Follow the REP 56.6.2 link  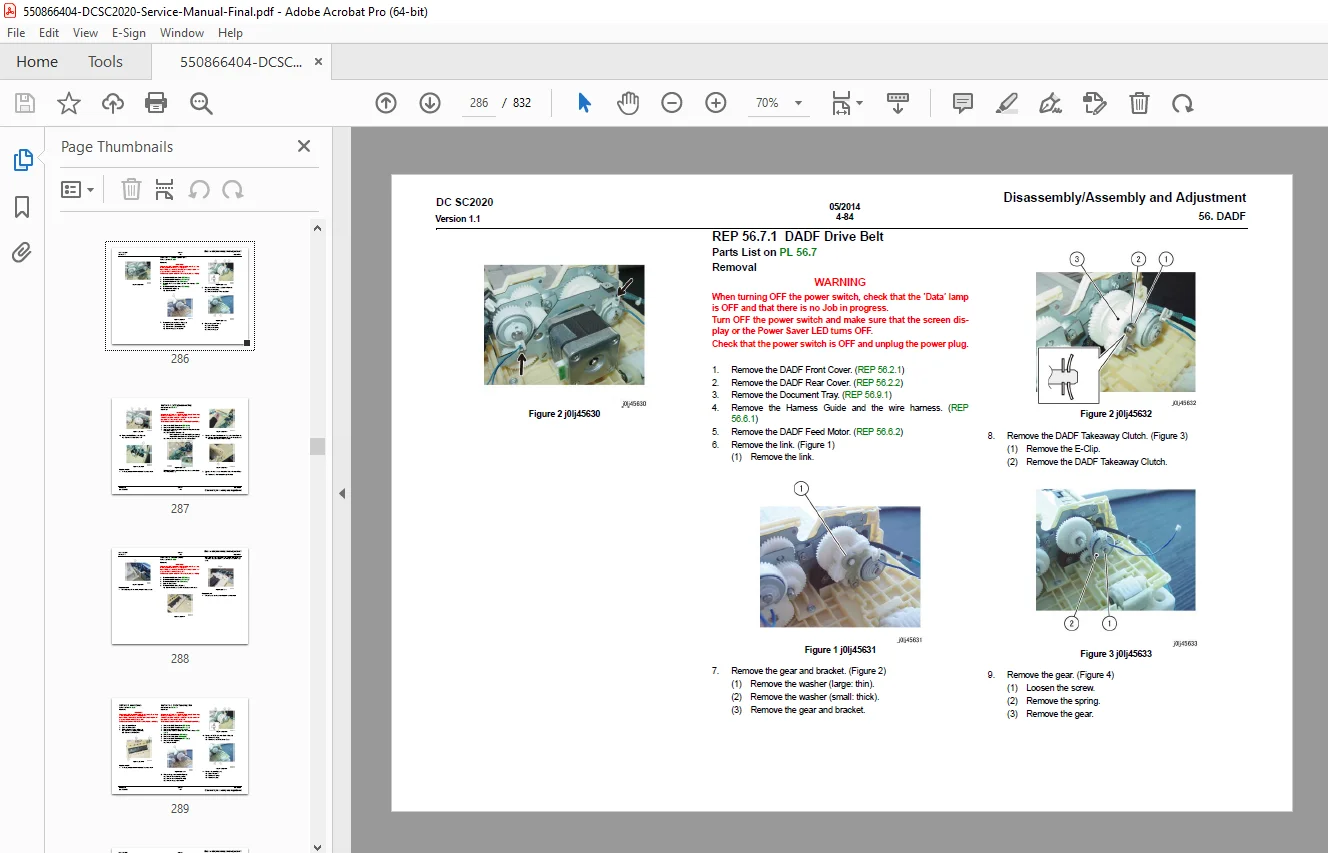[x=878, y=432]
